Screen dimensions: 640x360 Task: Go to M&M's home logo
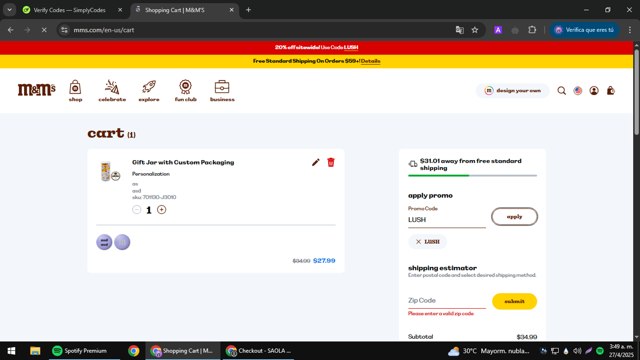pos(36,89)
